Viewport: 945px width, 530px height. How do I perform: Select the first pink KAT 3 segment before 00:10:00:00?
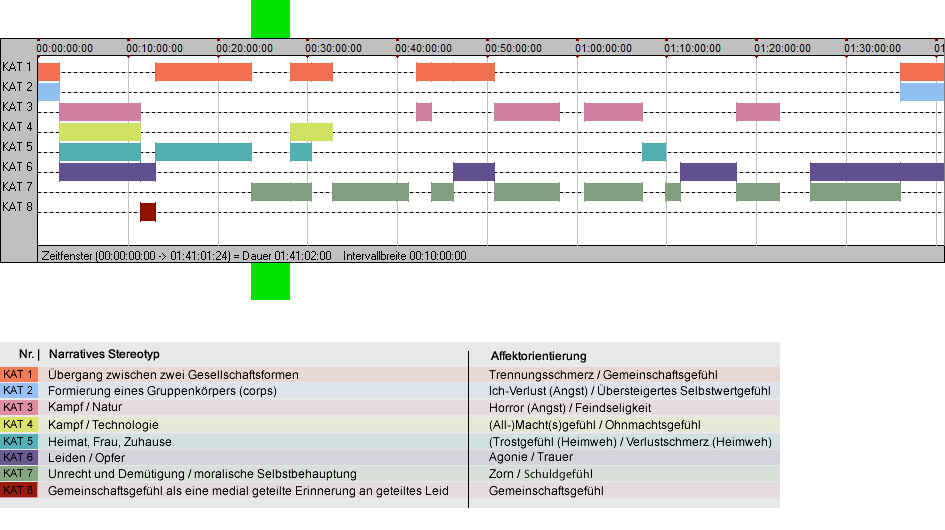click(x=100, y=112)
